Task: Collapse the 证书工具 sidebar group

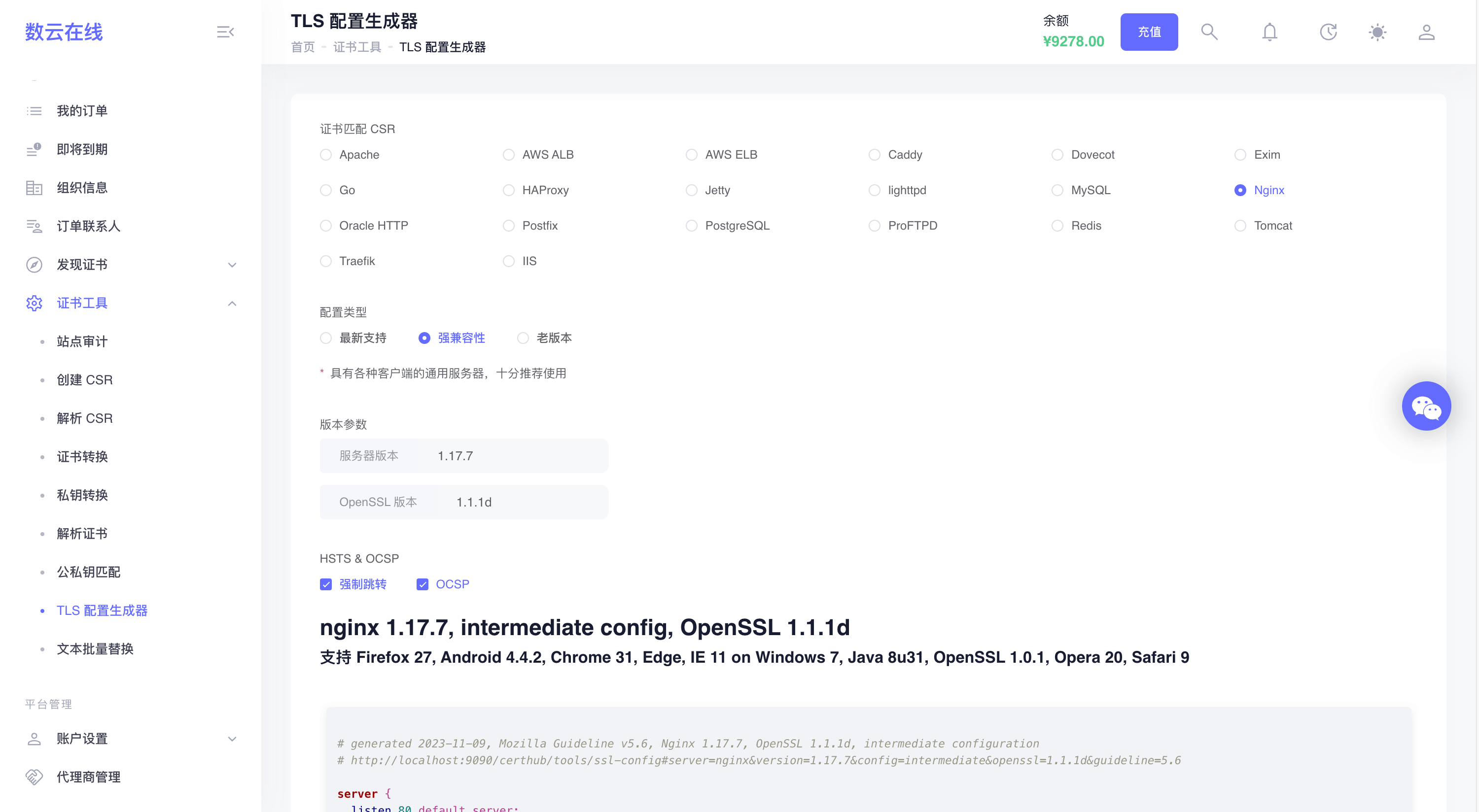Action: (232, 303)
